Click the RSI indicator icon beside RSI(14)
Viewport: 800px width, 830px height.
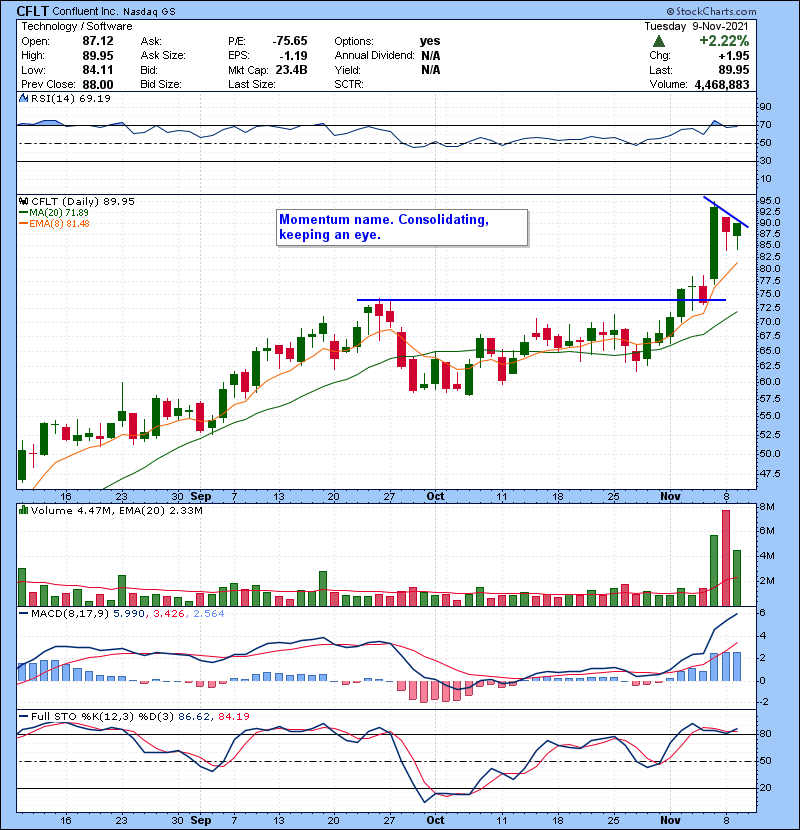[x=23, y=98]
